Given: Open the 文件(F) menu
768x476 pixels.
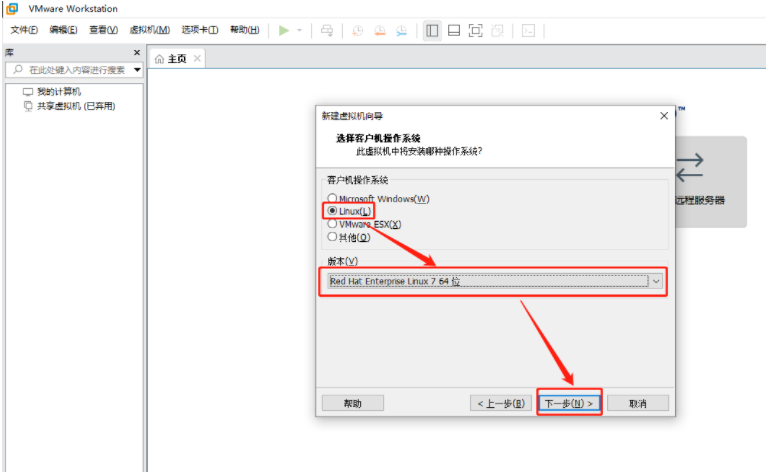Looking at the screenshot, I should point(24,30).
